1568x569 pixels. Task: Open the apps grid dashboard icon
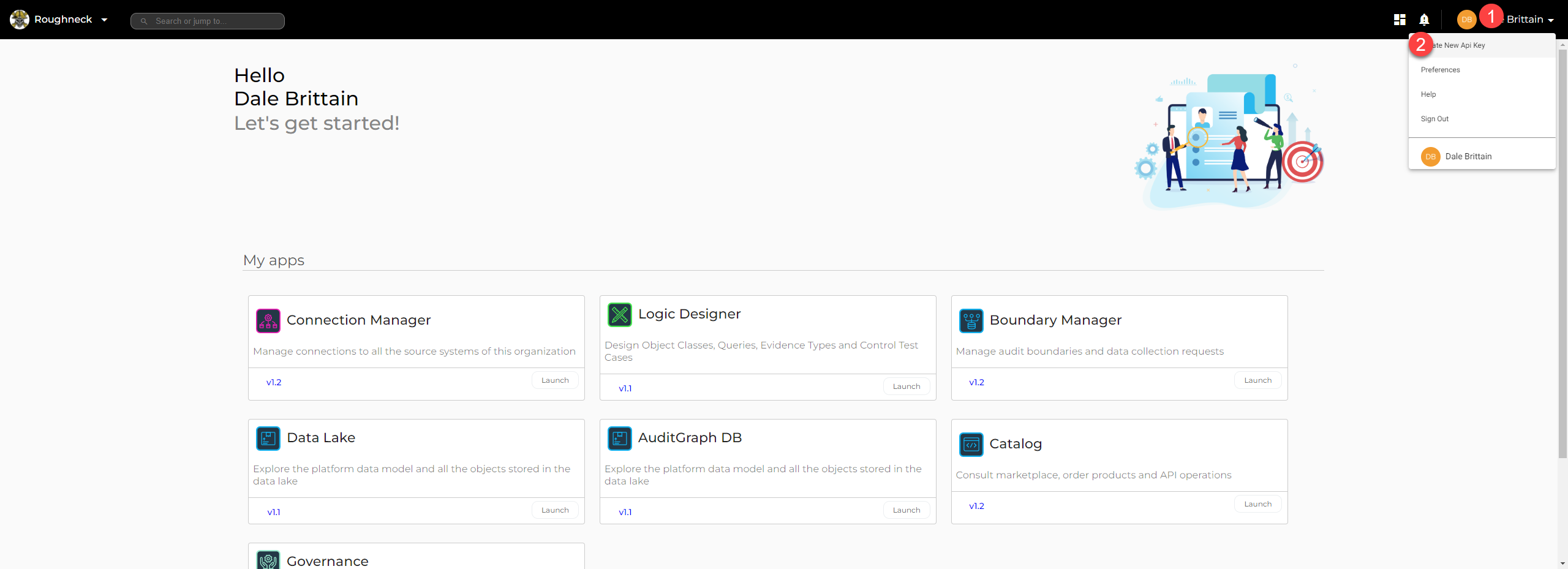(1400, 20)
